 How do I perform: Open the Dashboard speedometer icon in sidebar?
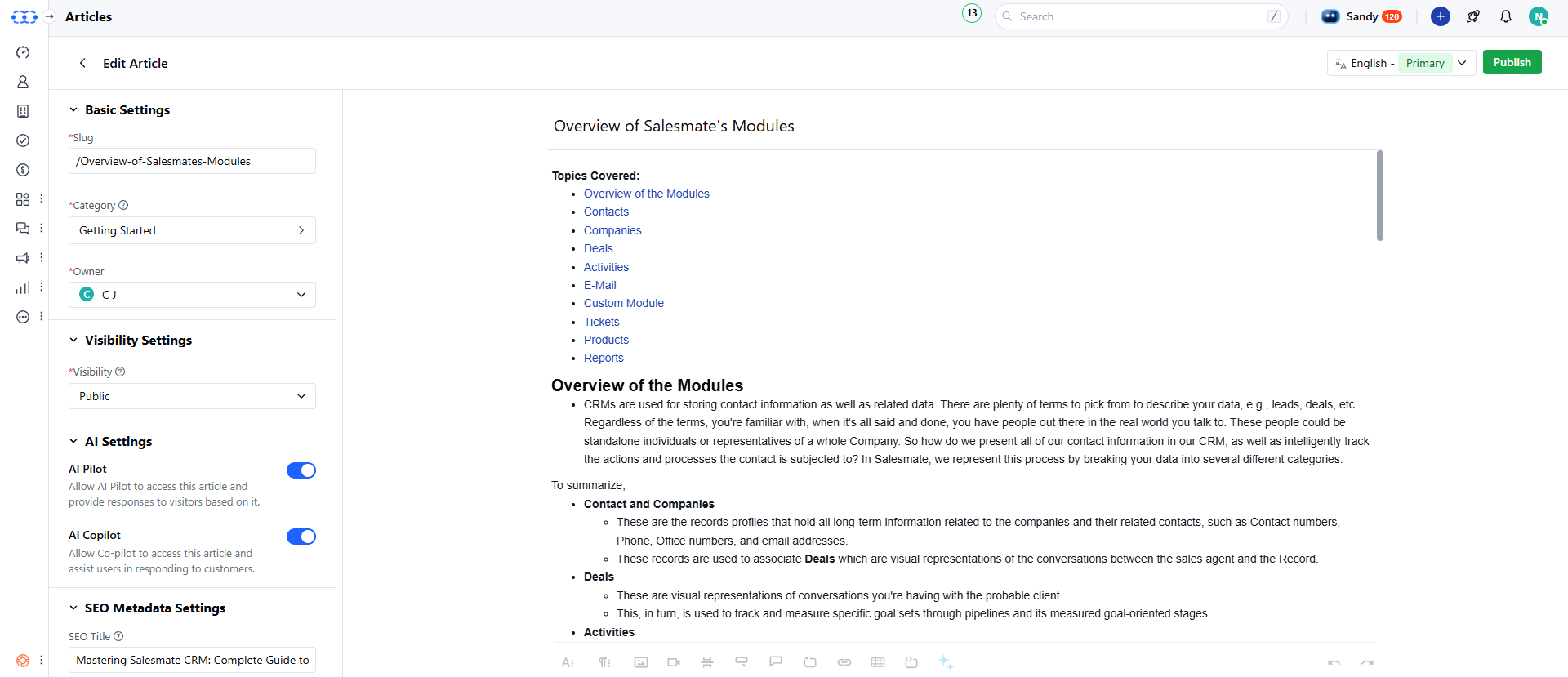[x=23, y=52]
